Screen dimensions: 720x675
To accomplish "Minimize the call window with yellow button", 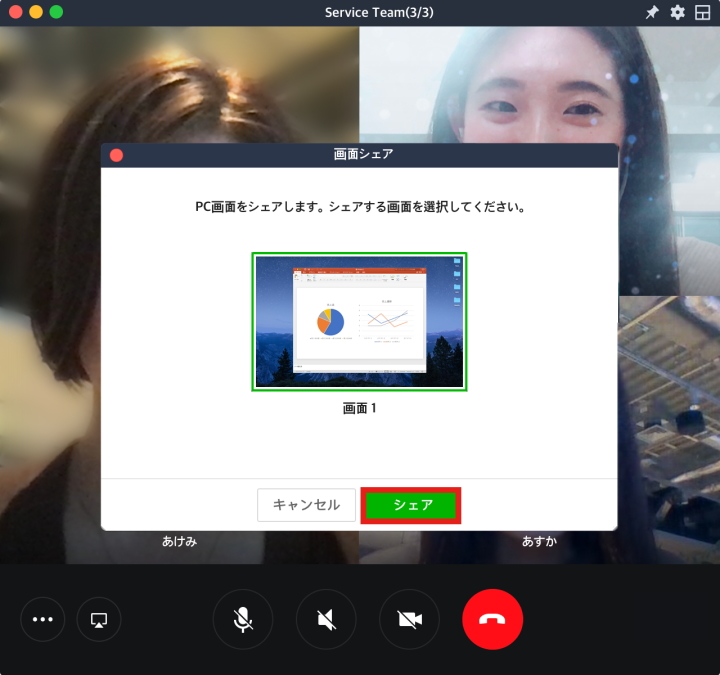I will [36, 12].
